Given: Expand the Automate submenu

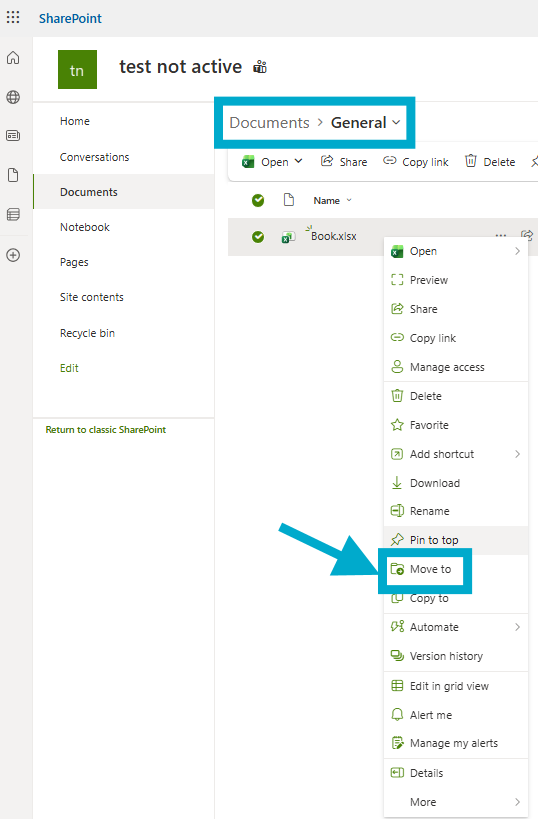Looking at the screenshot, I should click(x=517, y=627).
